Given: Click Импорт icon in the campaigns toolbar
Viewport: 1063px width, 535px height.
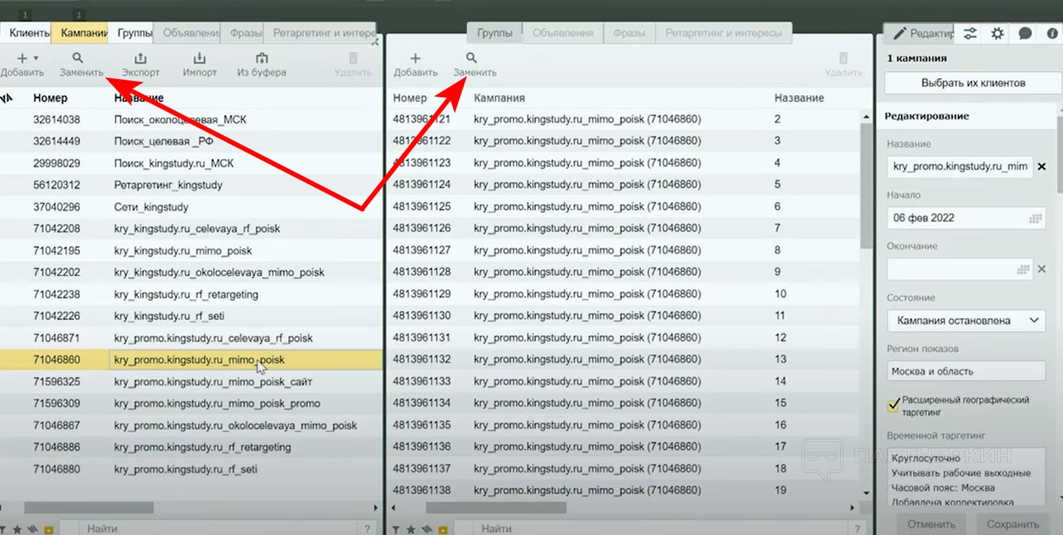Looking at the screenshot, I should 200,59.
